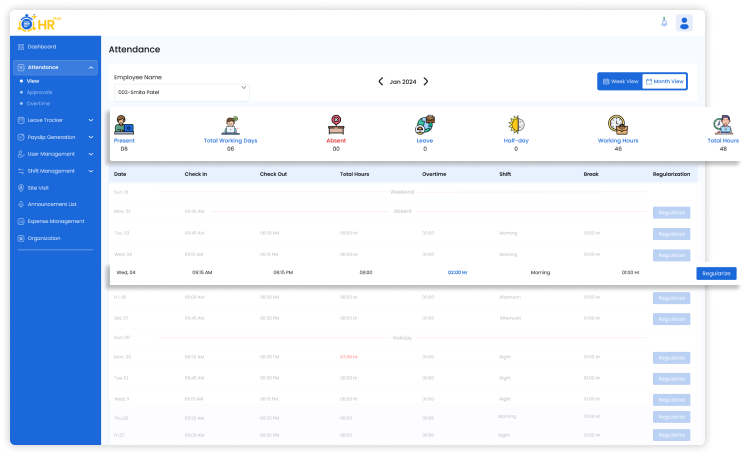Screen dimensions: 743x455
Task: Go to previous month before Jan 2024
Action: pyautogui.click(x=380, y=82)
